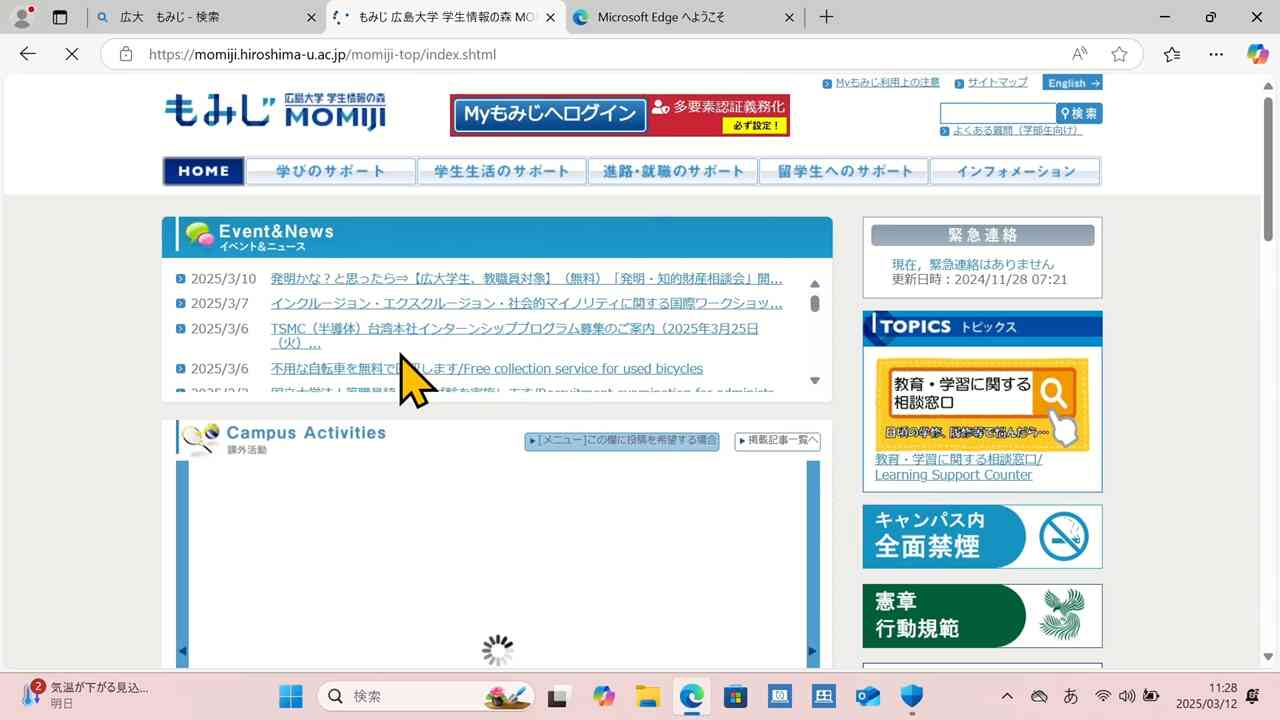
Task: Open the Edge Settings and more menu
Action: (1215, 54)
